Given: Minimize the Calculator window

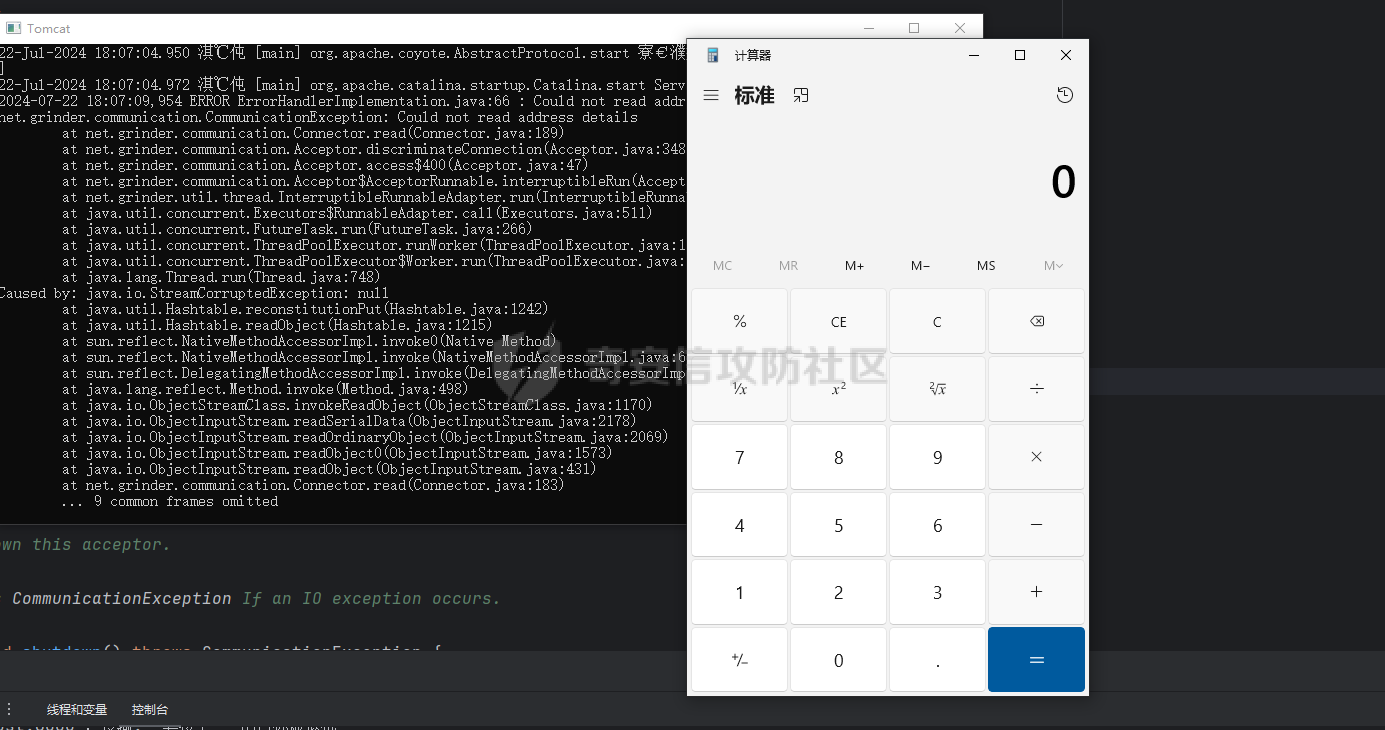Looking at the screenshot, I should tap(974, 55).
